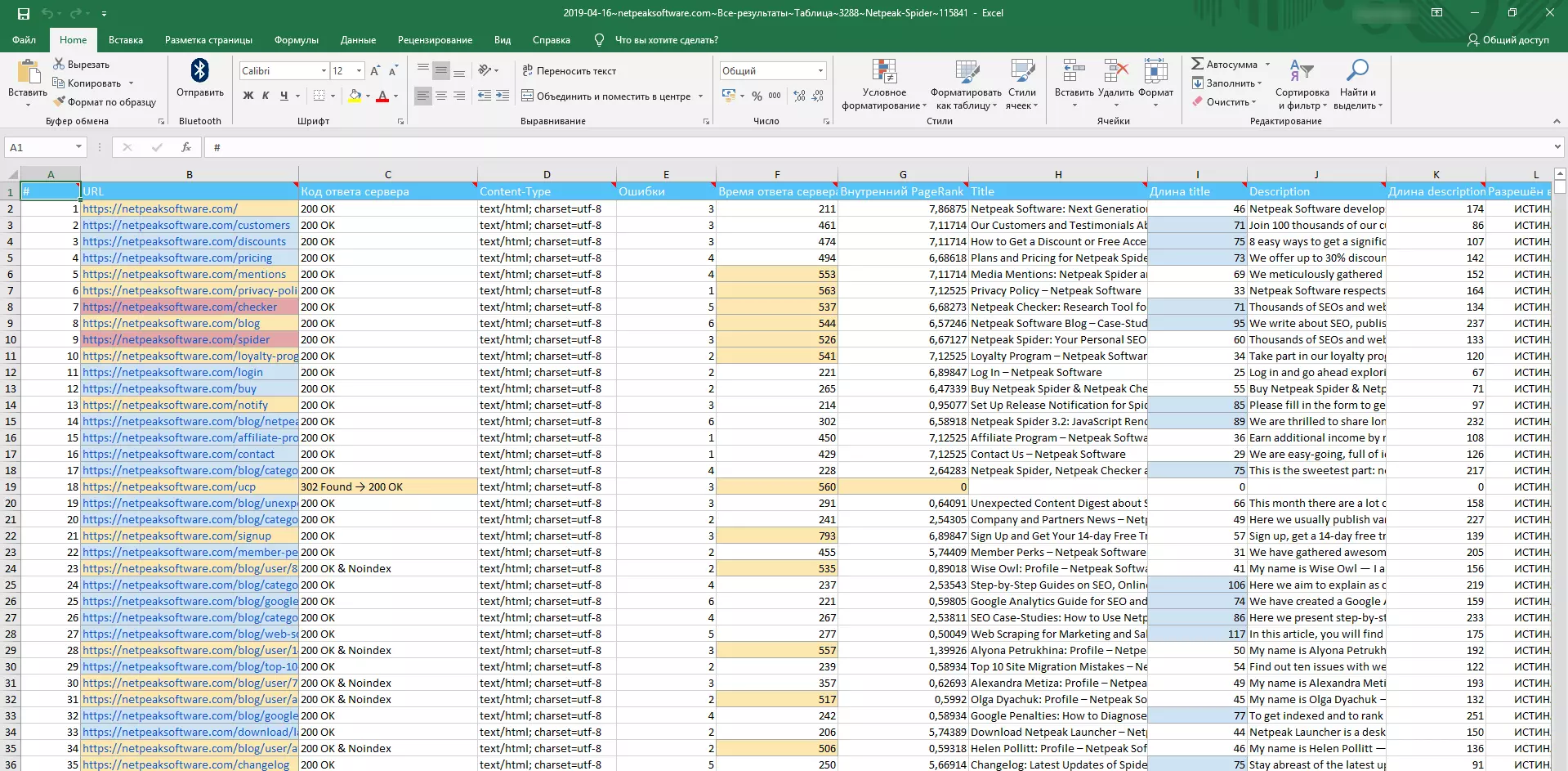This screenshot has width=1568, height=771.
Task: Open the Формат cells menu
Action: click(1155, 83)
